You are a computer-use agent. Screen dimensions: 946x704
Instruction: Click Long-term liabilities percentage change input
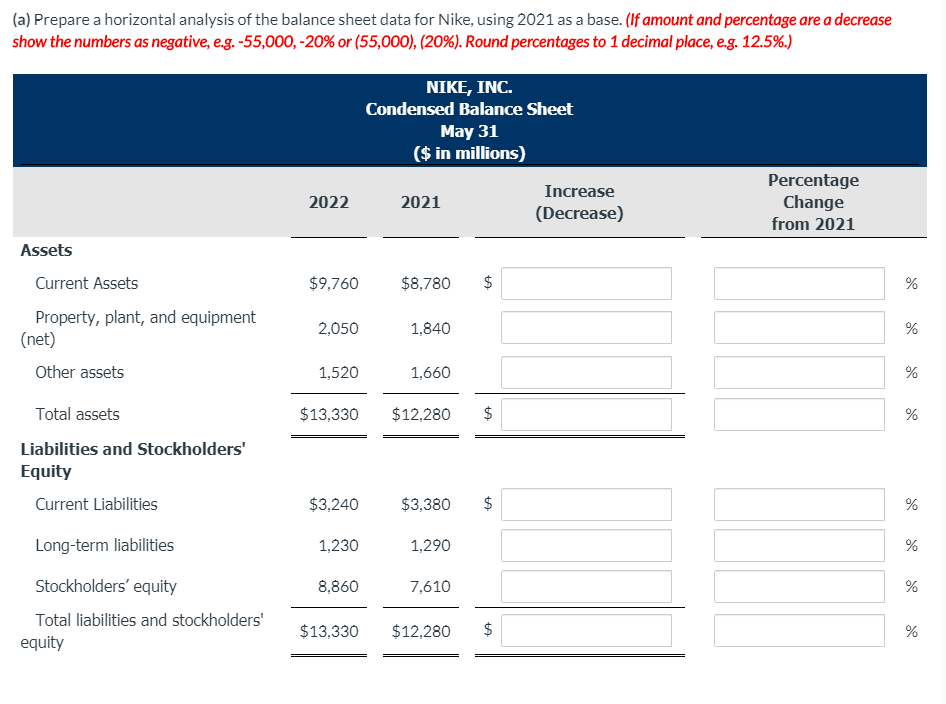pos(799,545)
